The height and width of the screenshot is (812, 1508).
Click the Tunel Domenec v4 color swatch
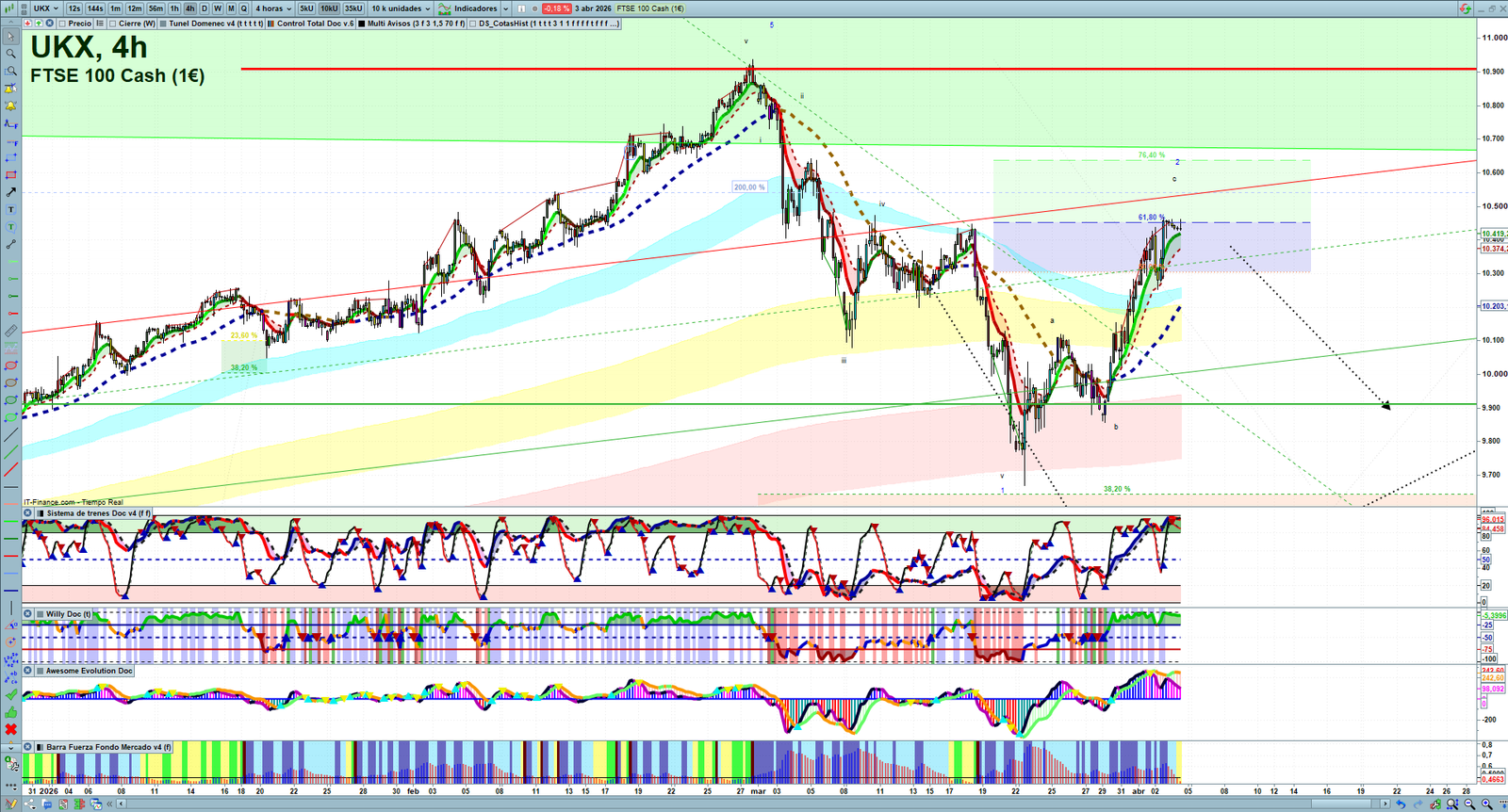point(163,24)
